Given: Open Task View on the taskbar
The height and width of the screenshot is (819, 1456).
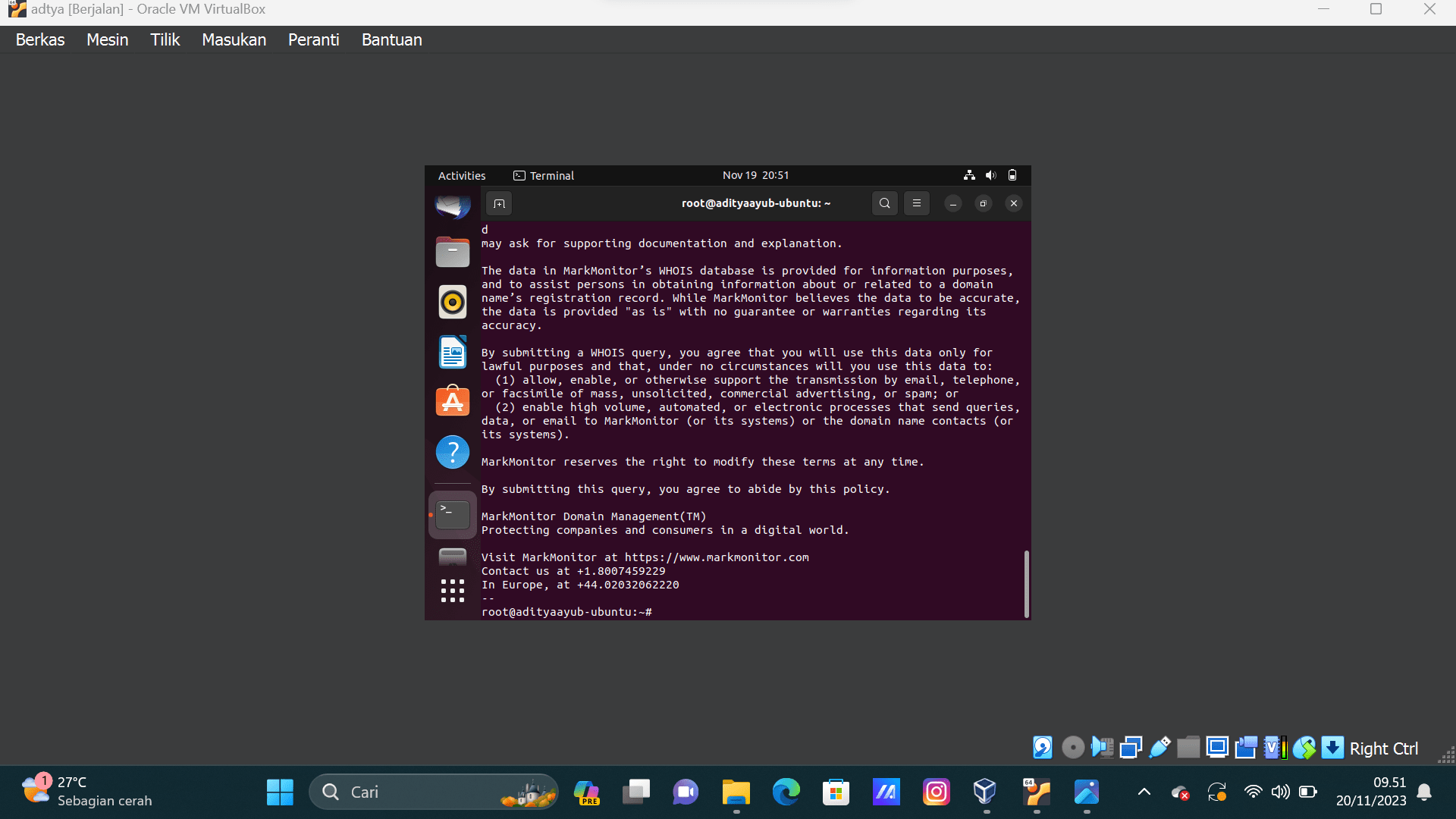Looking at the screenshot, I should [636, 792].
